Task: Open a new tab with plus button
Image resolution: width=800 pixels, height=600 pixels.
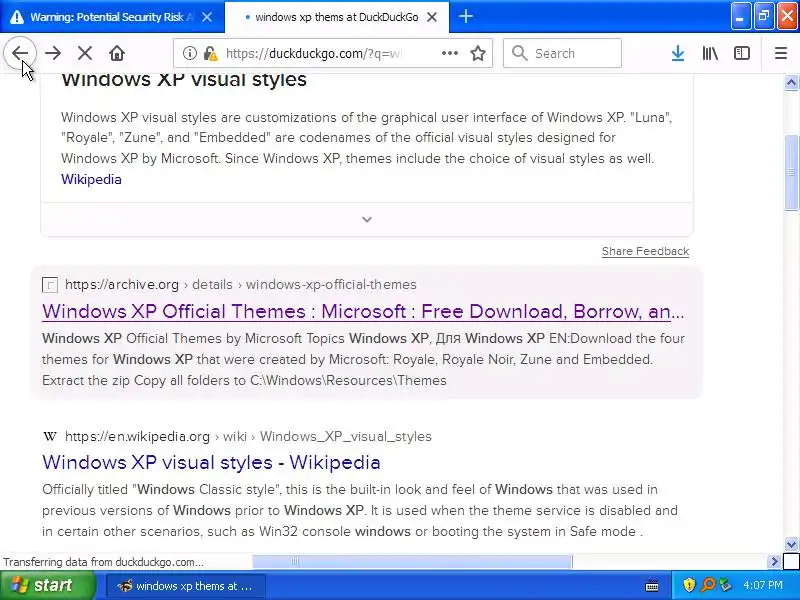Action: click(465, 17)
